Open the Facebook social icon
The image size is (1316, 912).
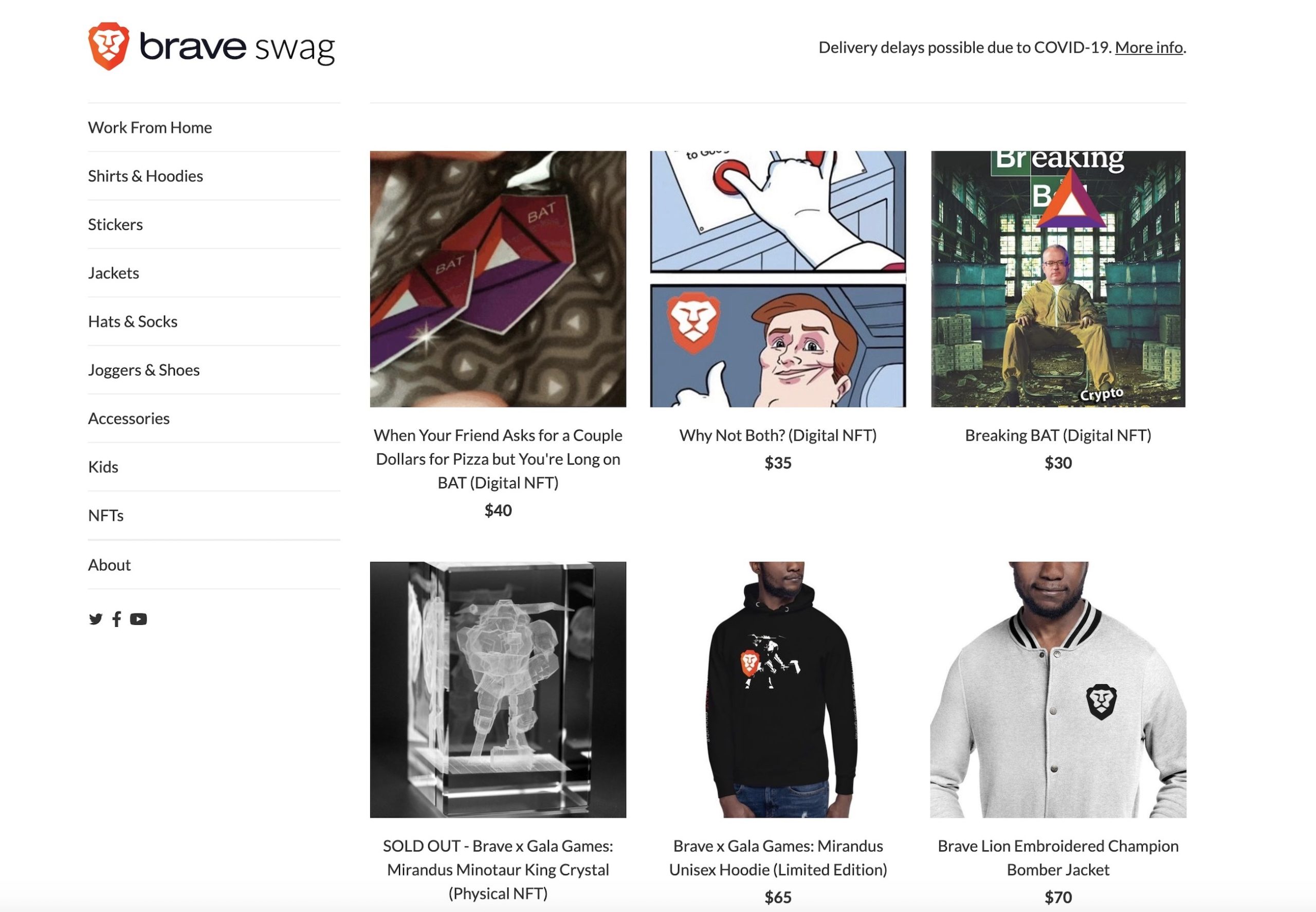click(x=117, y=619)
